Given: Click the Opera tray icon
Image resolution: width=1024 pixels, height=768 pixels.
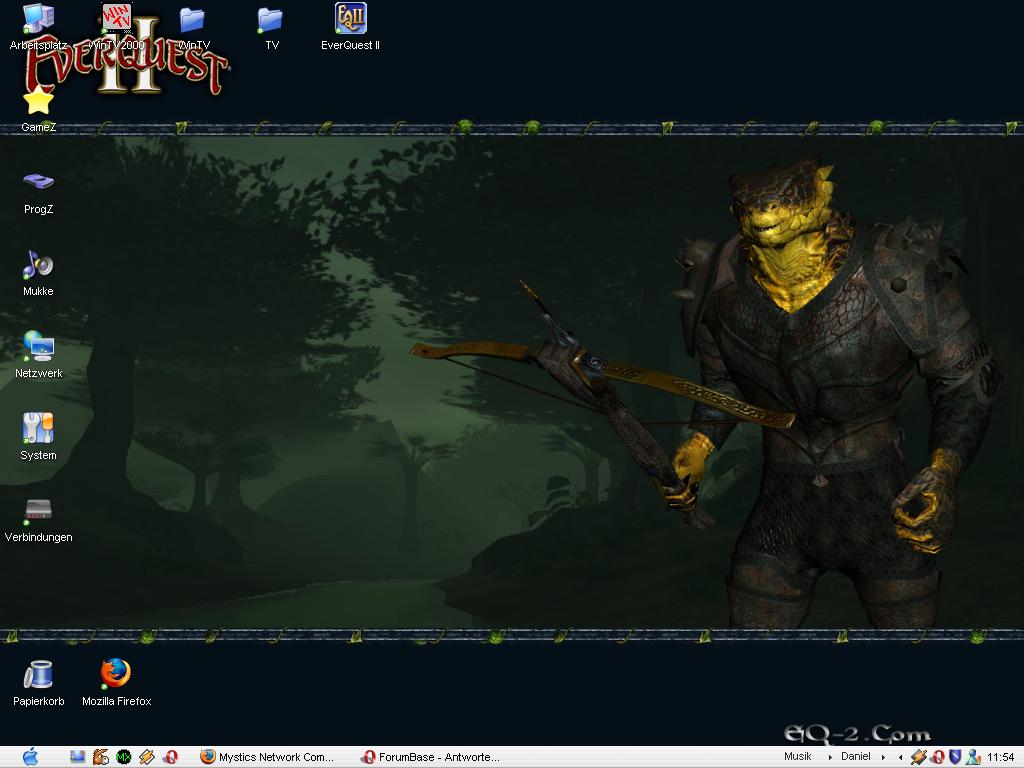Looking at the screenshot, I should [938, 757].
